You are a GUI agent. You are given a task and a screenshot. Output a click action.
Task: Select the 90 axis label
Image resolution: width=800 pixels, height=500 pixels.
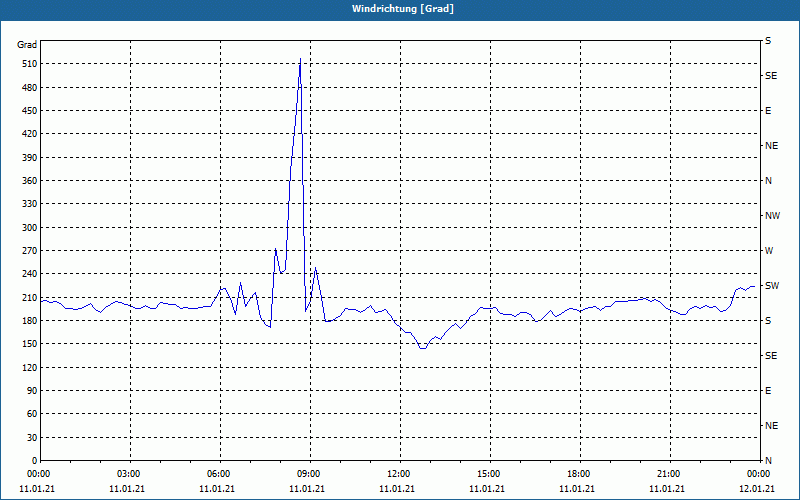(x=32, y=391)
